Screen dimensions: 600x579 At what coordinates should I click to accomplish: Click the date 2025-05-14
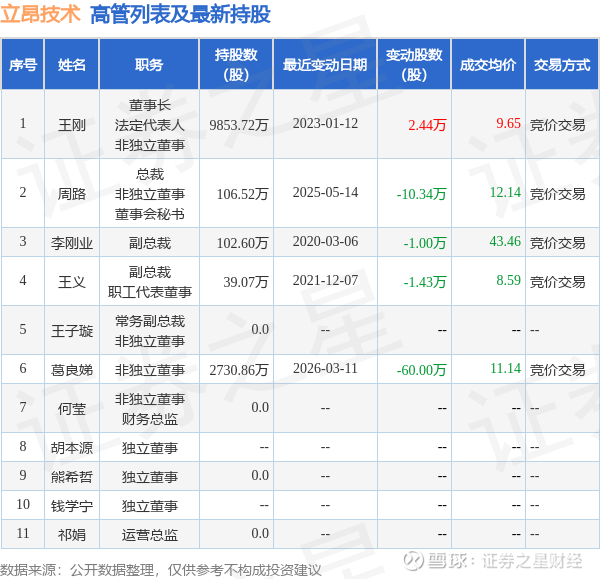tap(325, 192)
